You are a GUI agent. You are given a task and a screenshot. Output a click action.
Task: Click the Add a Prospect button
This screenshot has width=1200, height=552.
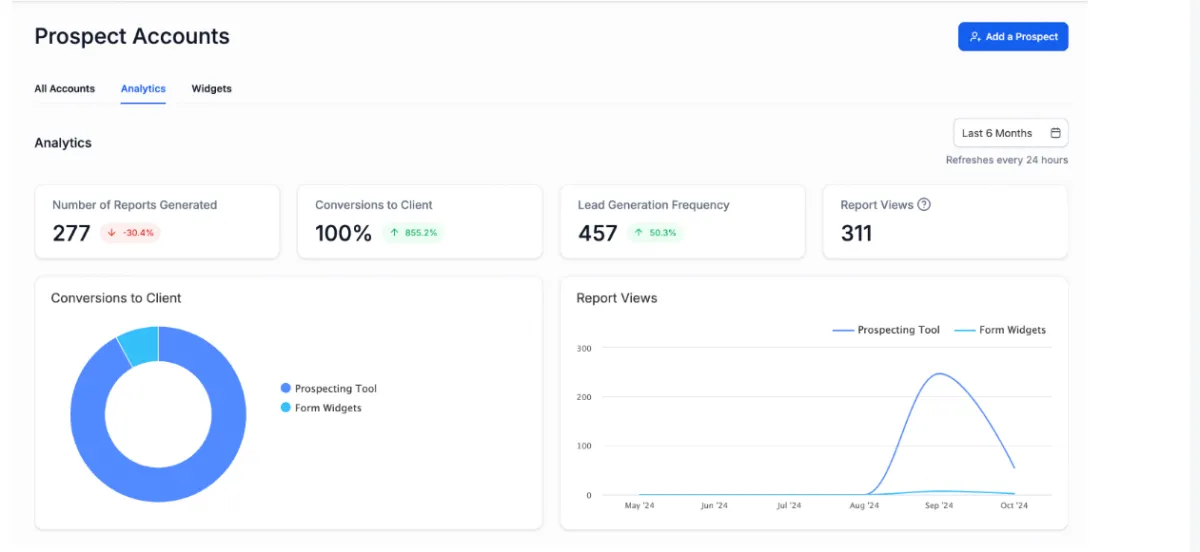click(1013, 37)
